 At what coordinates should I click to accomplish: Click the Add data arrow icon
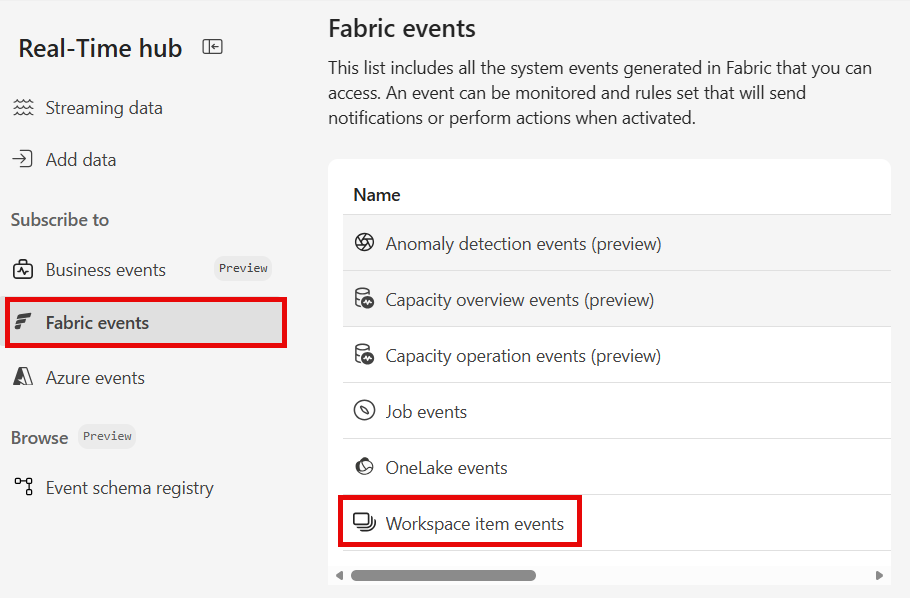coord(22,159)
